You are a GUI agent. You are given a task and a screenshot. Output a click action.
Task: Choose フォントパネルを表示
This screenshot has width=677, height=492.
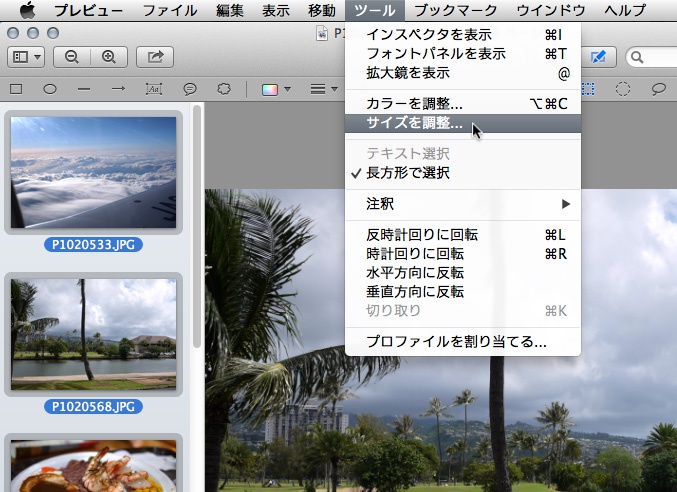pos(463,54)
